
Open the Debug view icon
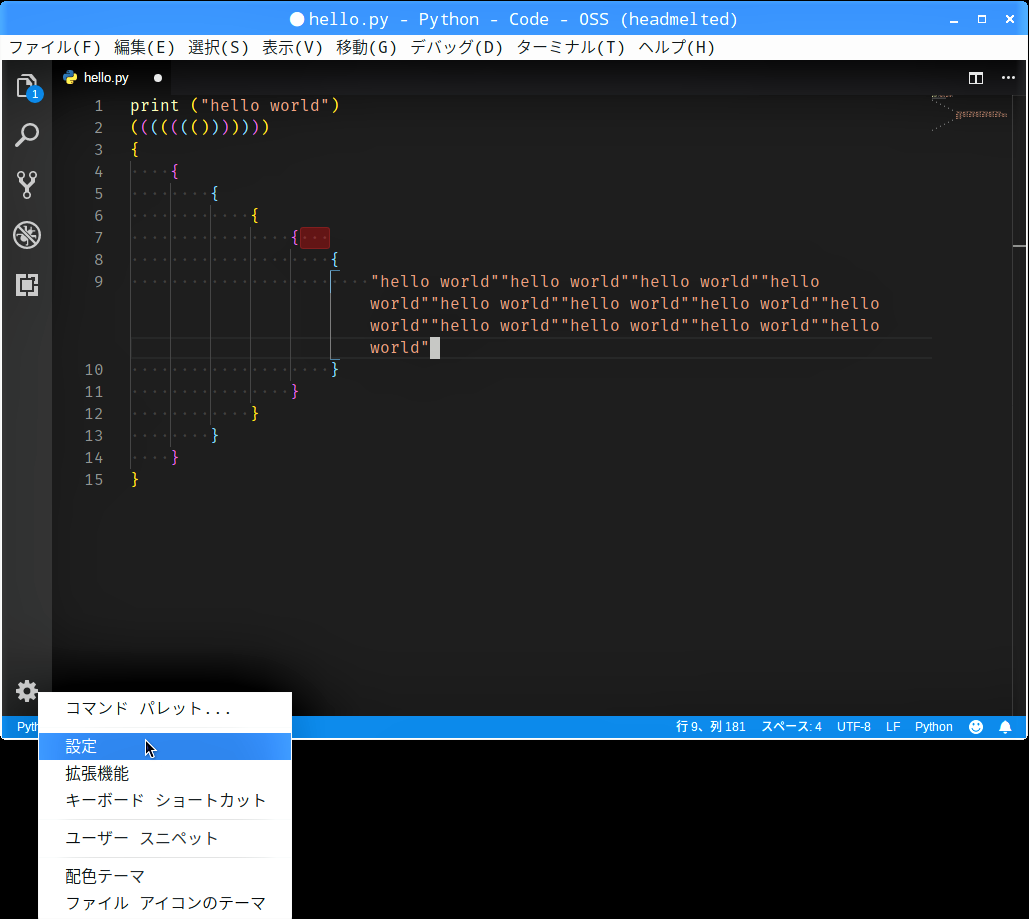[x=27, y=235]
